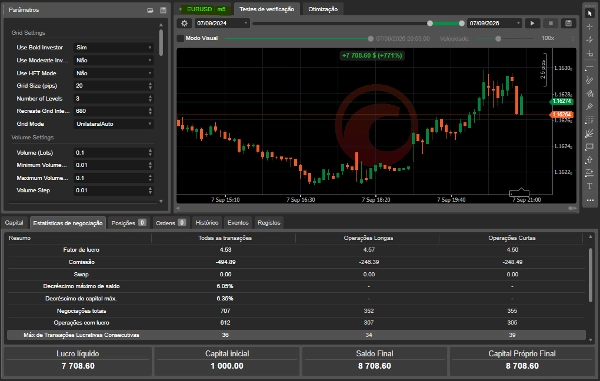The image size is (600, 381).
Task: Open backtest settings gear icon
Action: (184, 23)
